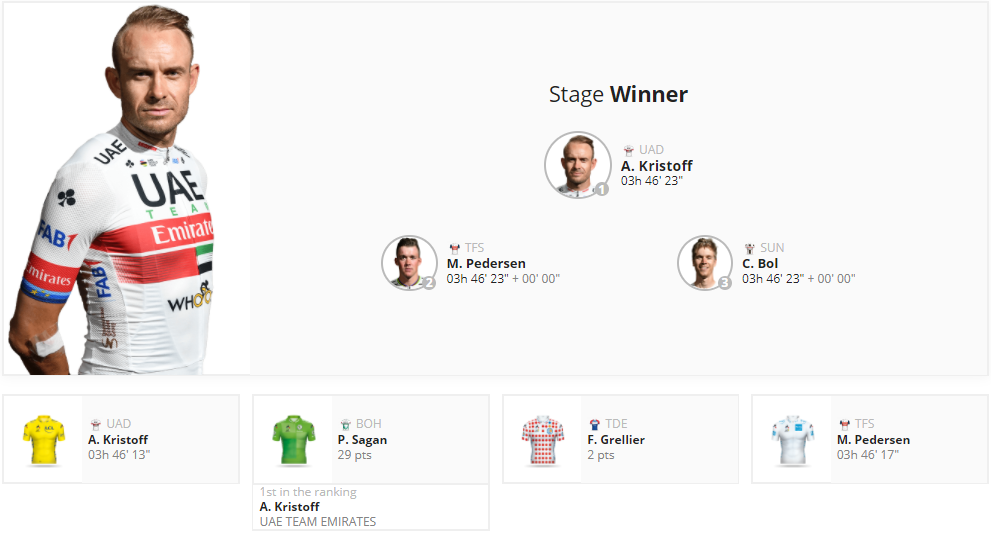This screenshot has height=535, width=991.
Task: Open the A. Kristoff stage winner name link
Action: 657,166
